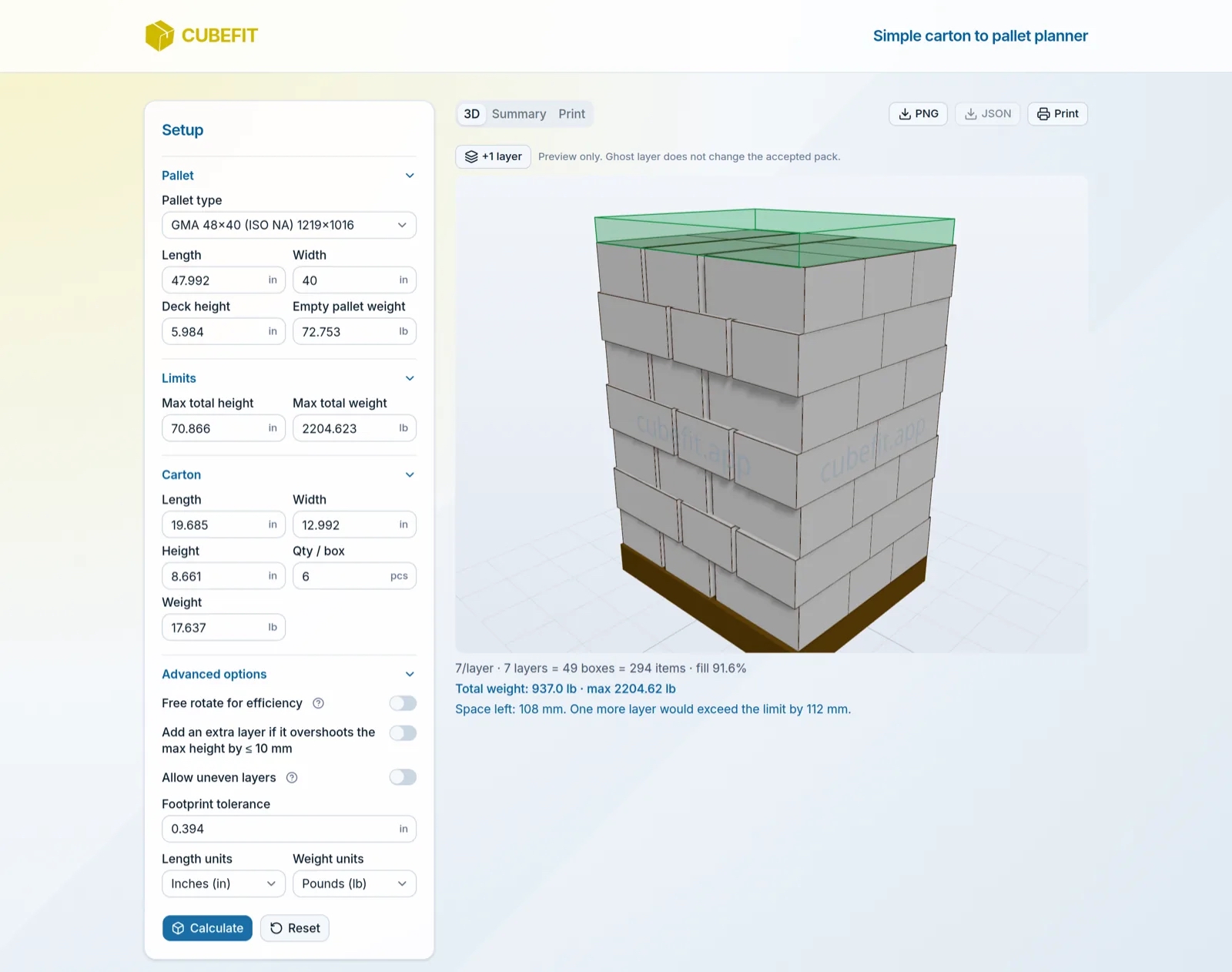Screen dimensions: 1232x972
Task: Download the pallet view as PNG
Action: pos(919,114)
